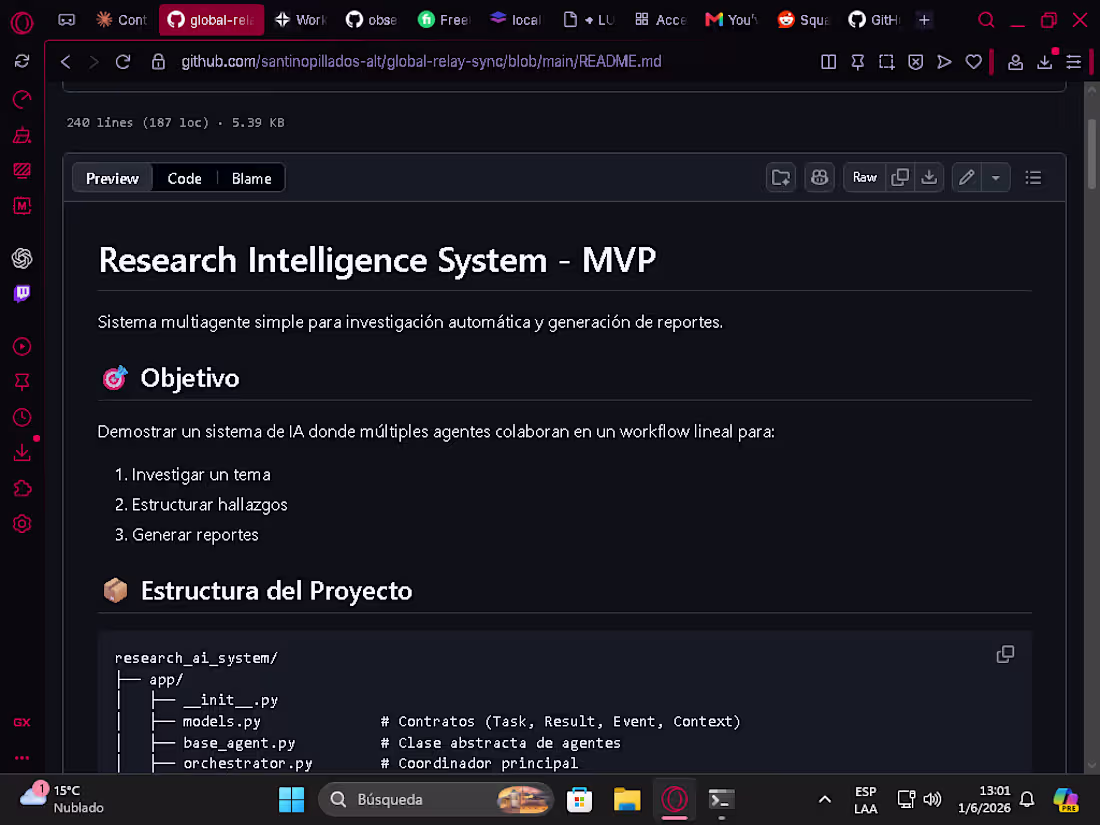Open Microsoft Store from taskbar
Screen dimensions: 1100x825
pyautogui.click(x=579, y=799)
